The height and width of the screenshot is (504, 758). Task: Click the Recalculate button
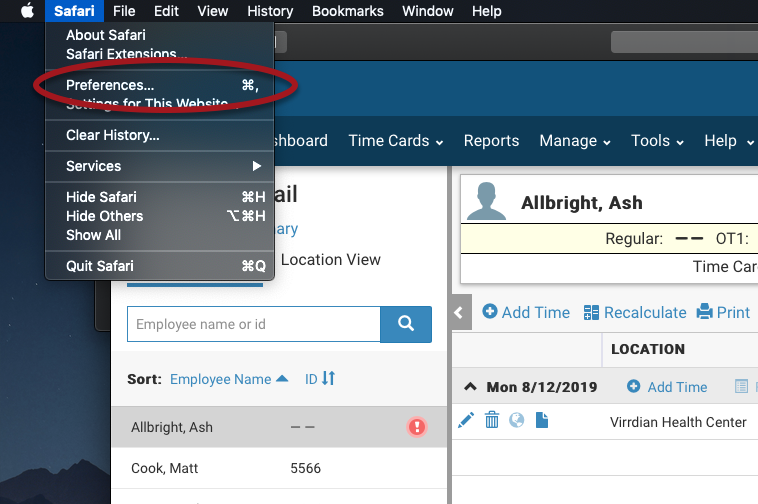click(635, 313)
